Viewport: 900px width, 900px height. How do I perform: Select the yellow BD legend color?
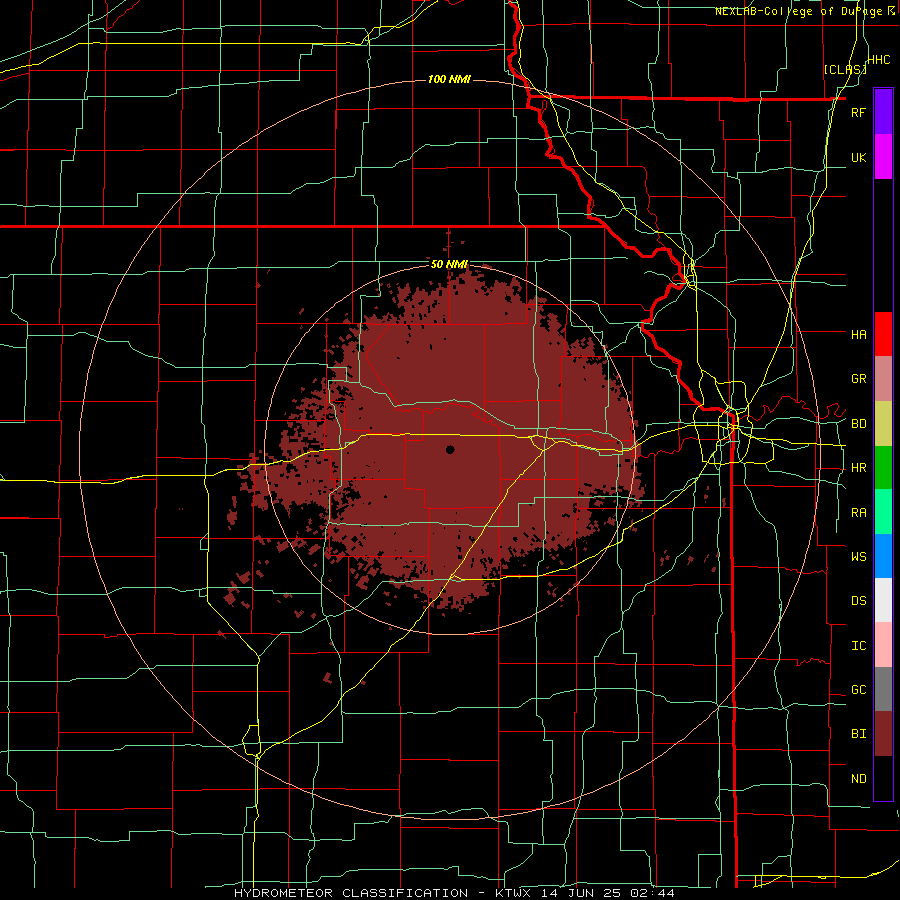tap(883, 424)
